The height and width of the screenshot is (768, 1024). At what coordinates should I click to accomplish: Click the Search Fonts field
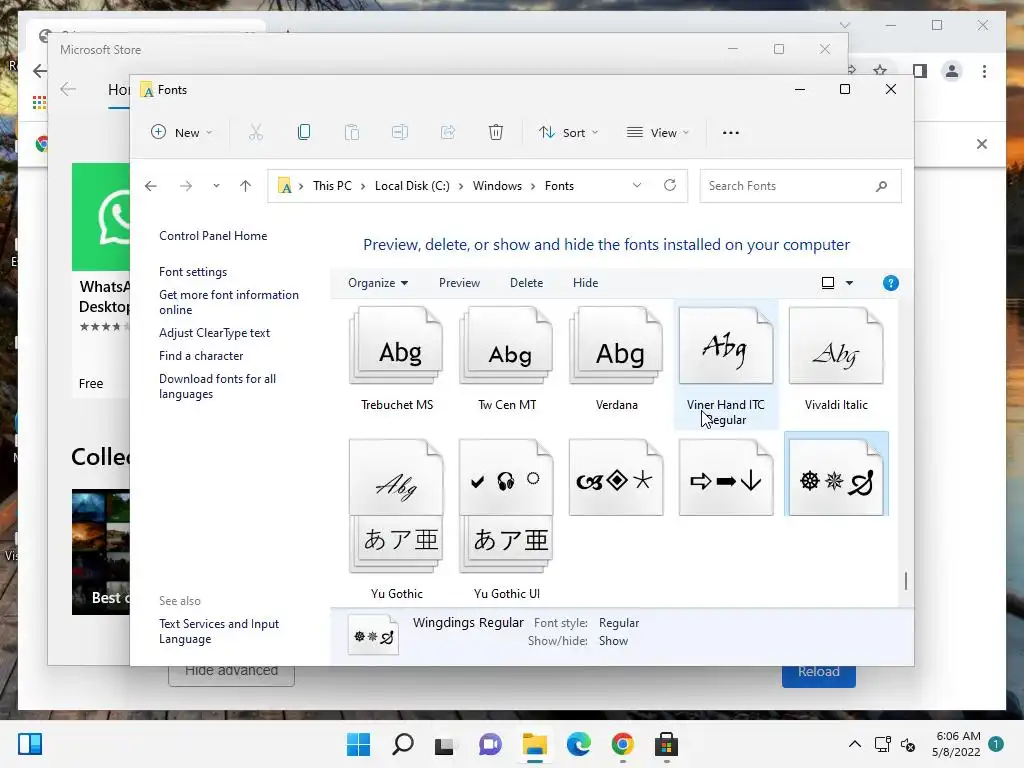click(x=800, y=186)
